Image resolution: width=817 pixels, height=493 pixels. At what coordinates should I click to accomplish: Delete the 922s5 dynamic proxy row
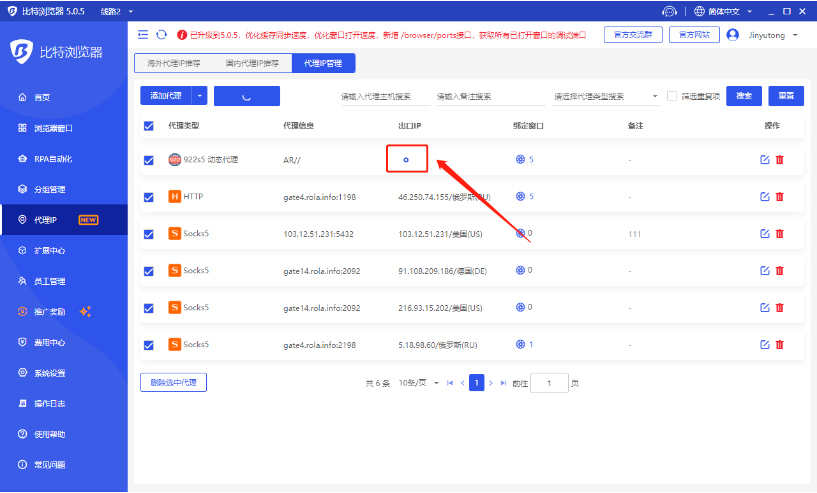[x=779, y=159]
